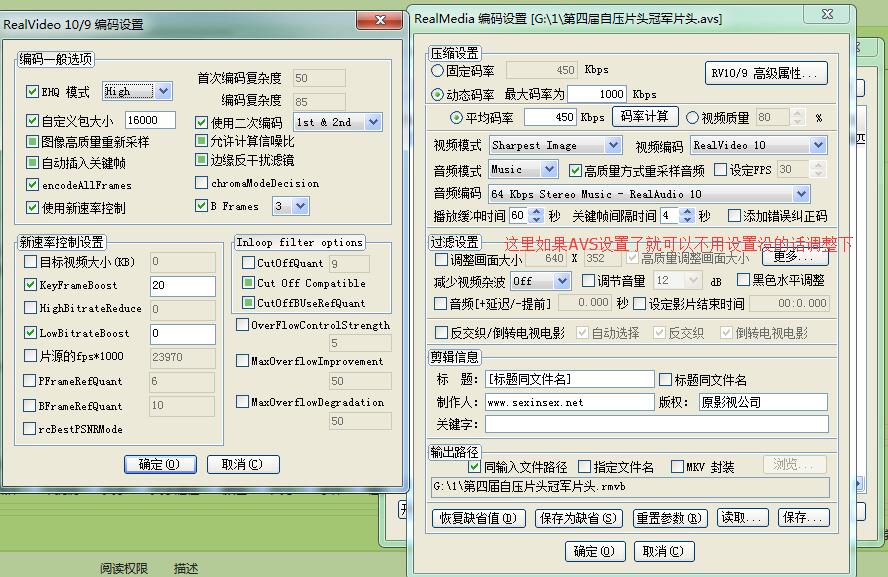
Task: Enable CutOffQuant checkbox
Action: coord(248,263)
